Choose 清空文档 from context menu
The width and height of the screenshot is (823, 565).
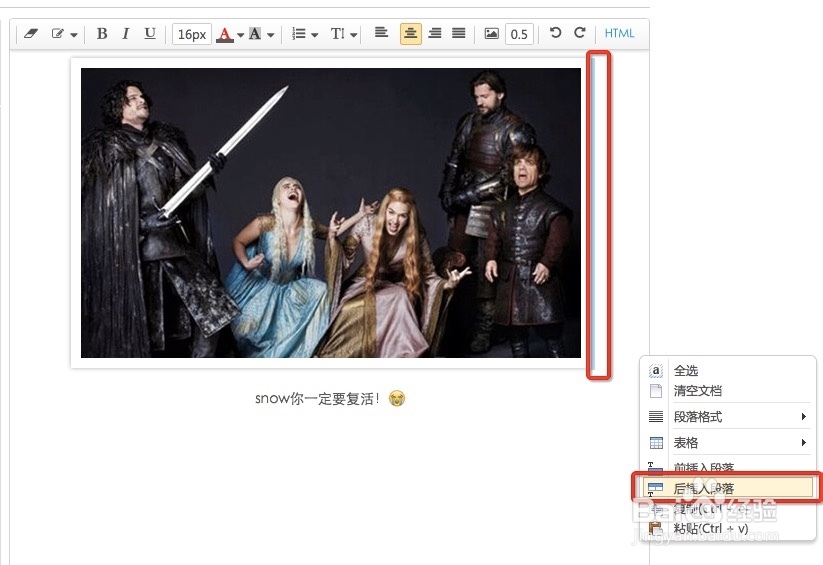click(727, 391)
